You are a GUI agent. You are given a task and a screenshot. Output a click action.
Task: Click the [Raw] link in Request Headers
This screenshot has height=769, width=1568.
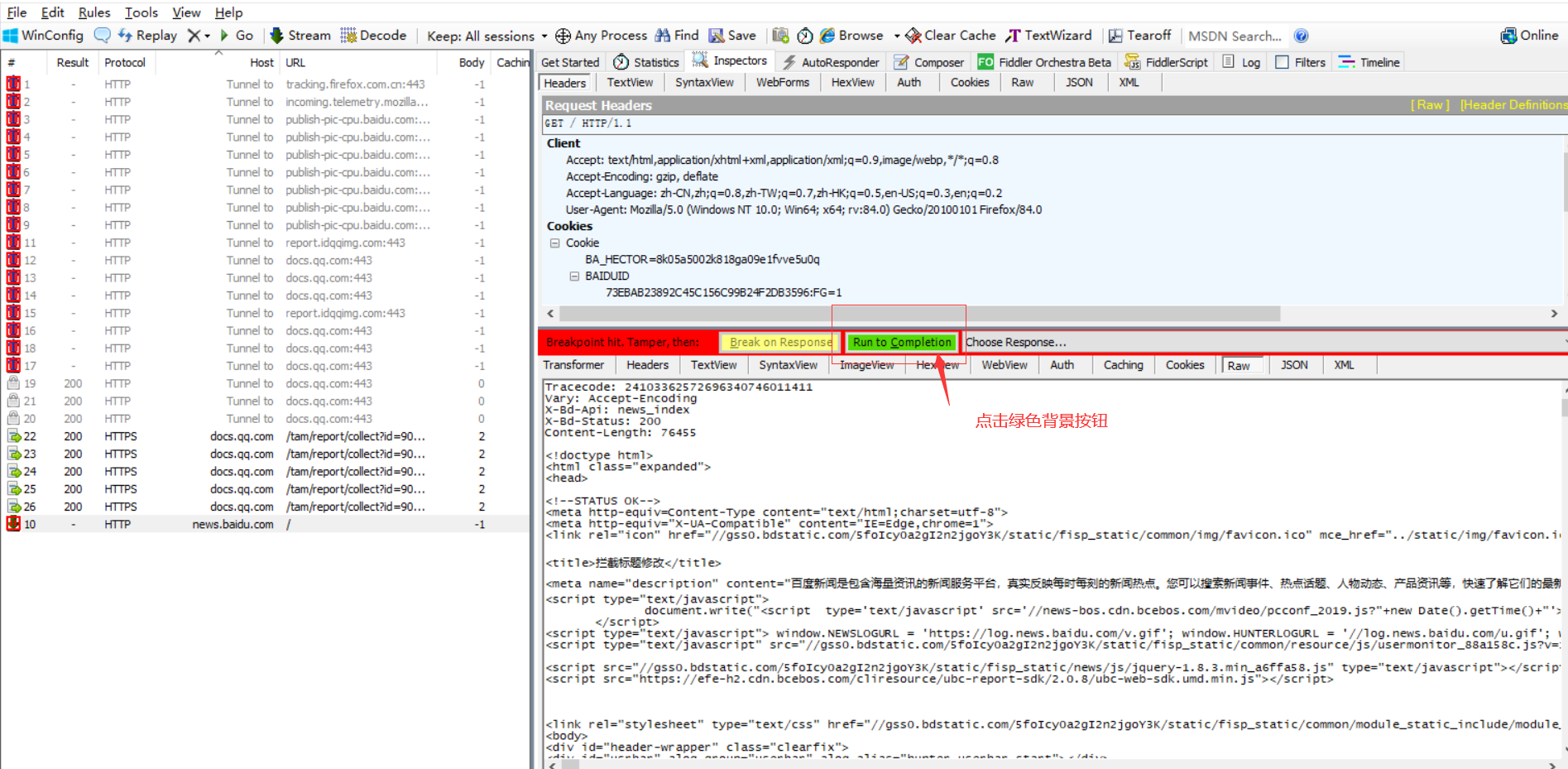tap(1430, 105)
